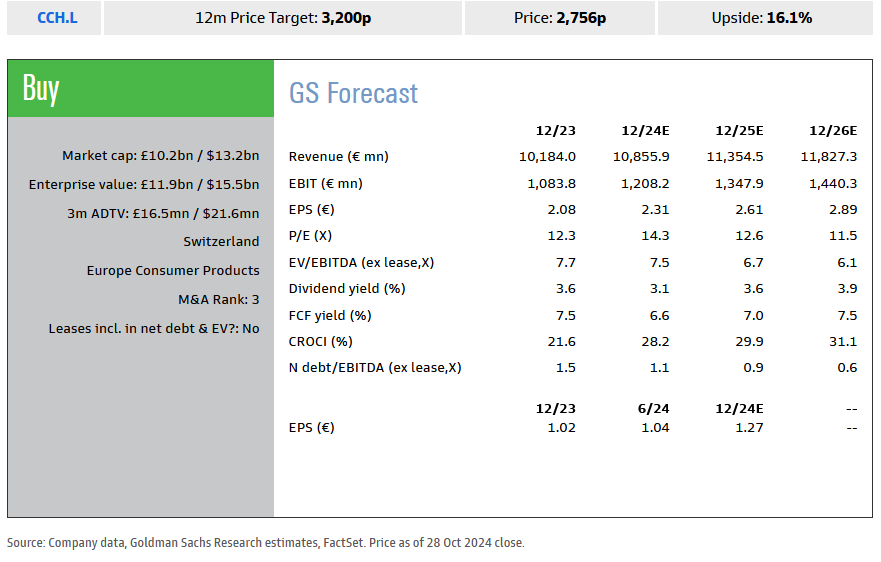Select the 12m Price Target 3,200p box
This screenshot has height=562, width=881.
click(x=283, y=18)
